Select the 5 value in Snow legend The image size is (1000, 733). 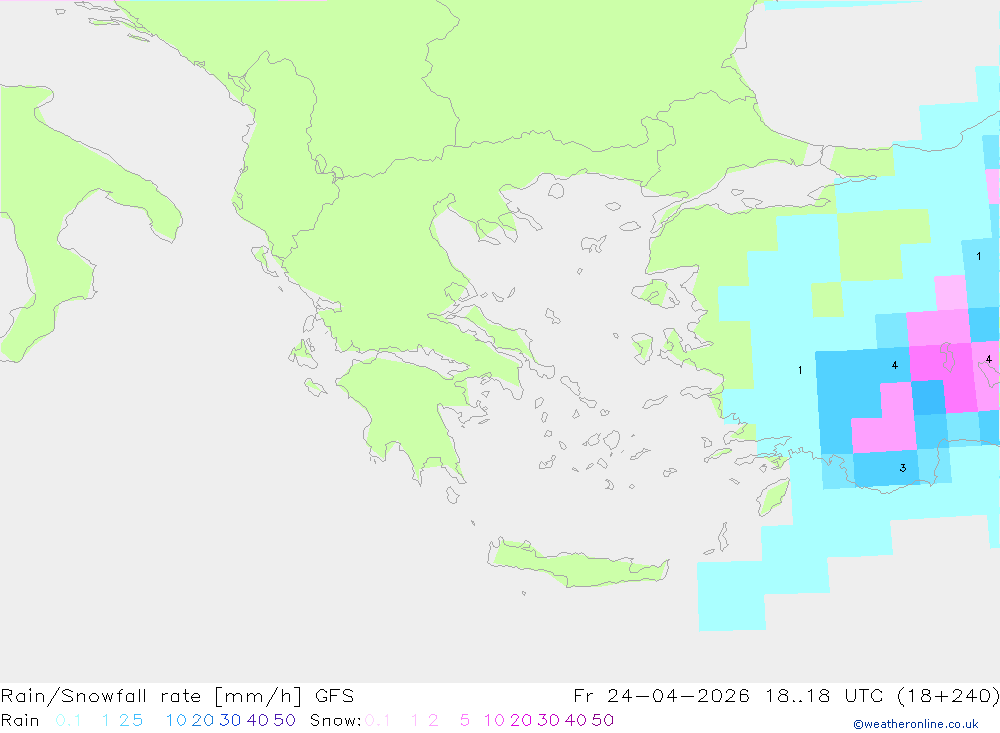465,720
